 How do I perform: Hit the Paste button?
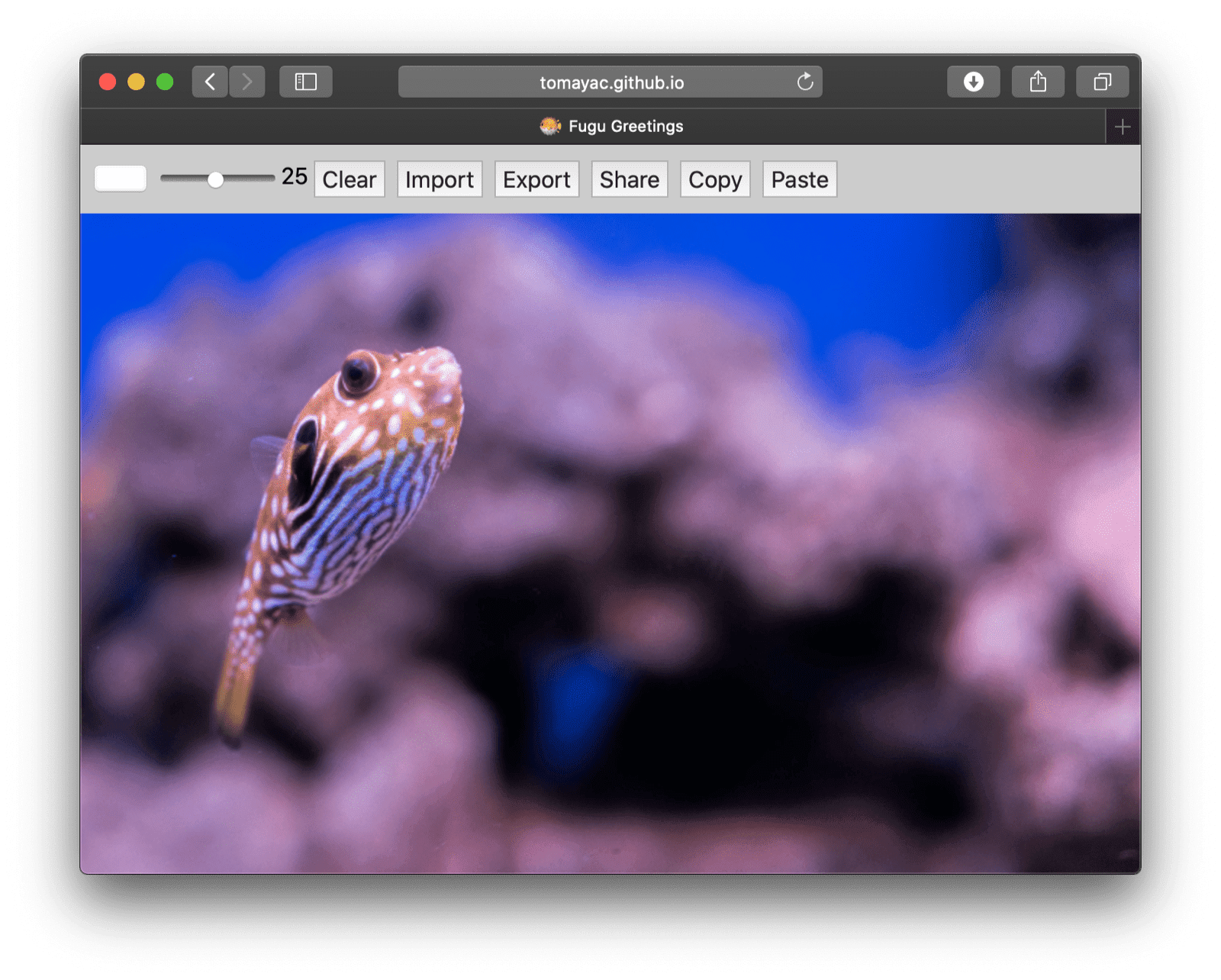799,179
